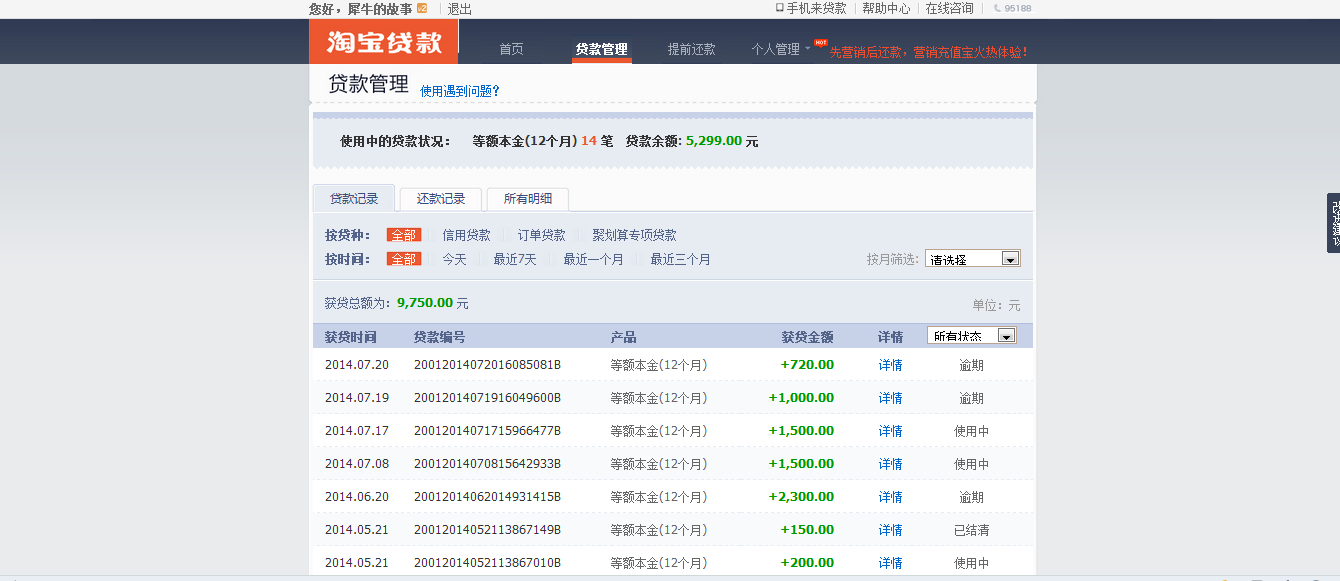Click 退出 to log out

pos(460,8)
